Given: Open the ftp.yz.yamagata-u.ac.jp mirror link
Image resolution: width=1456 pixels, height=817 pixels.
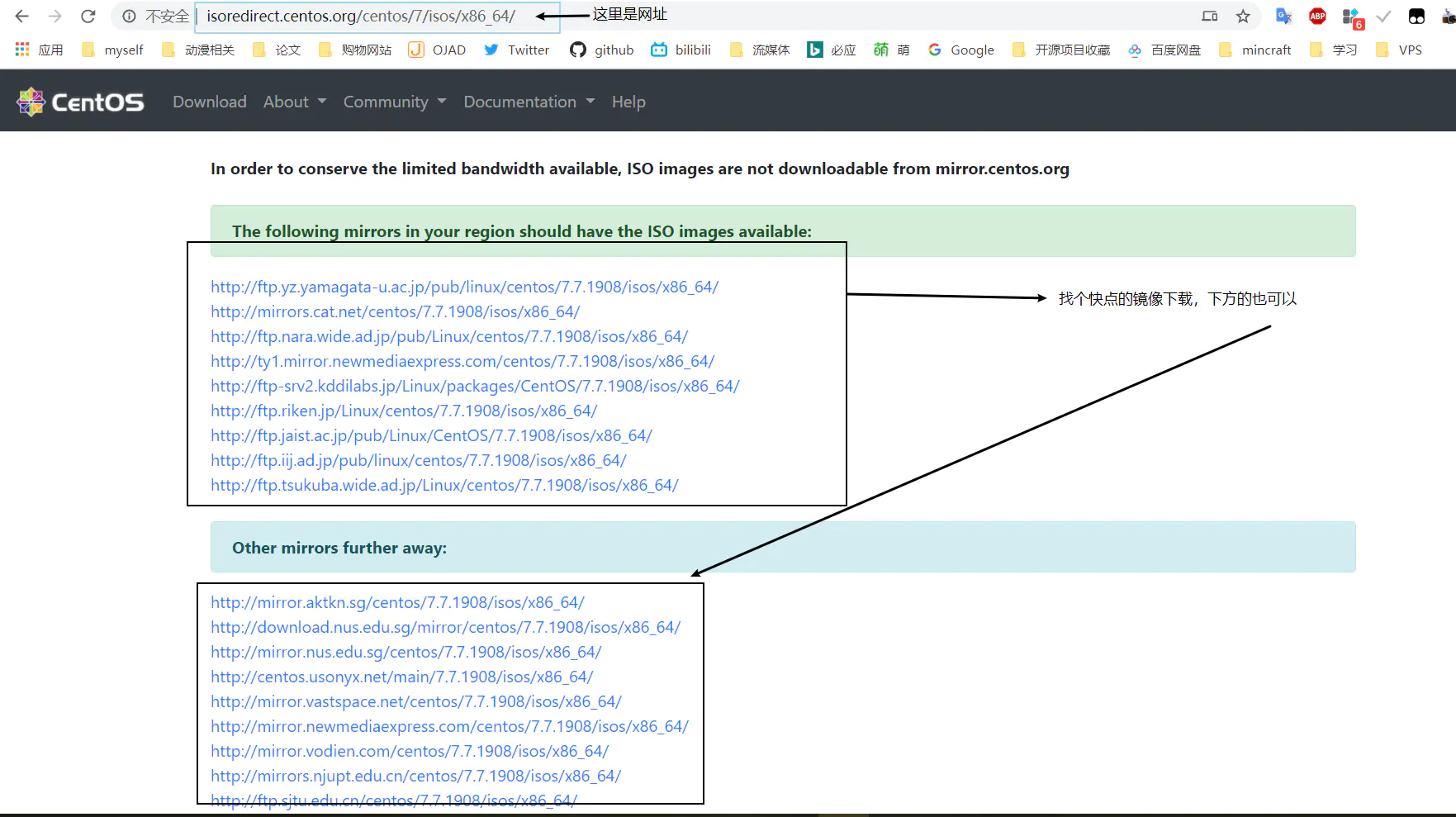Looking at the screenshot, I should click(x=464, y=287).
